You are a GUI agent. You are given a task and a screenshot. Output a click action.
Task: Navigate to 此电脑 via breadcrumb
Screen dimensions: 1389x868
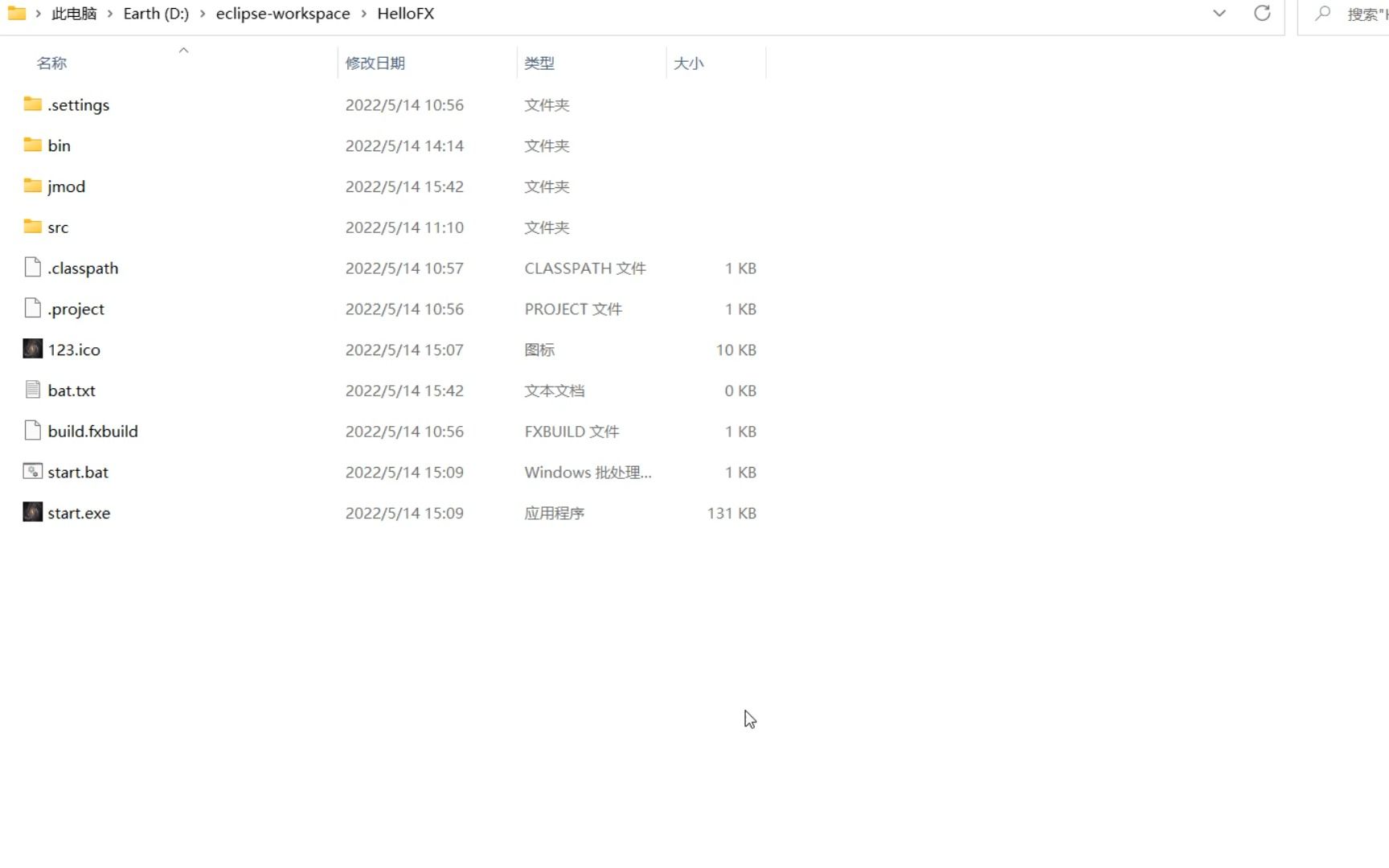74,14
